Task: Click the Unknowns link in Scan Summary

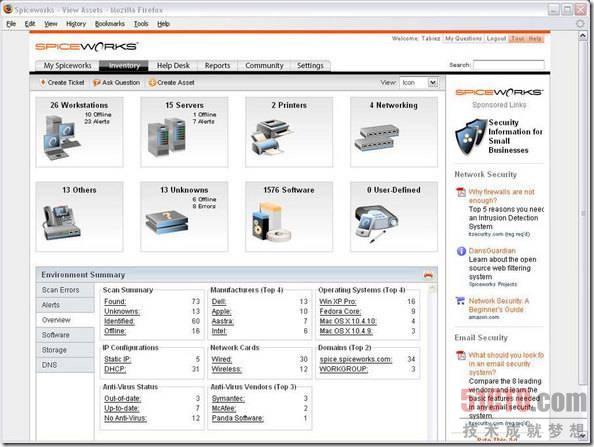Action: pyautogui.click(x=122, y=311)
